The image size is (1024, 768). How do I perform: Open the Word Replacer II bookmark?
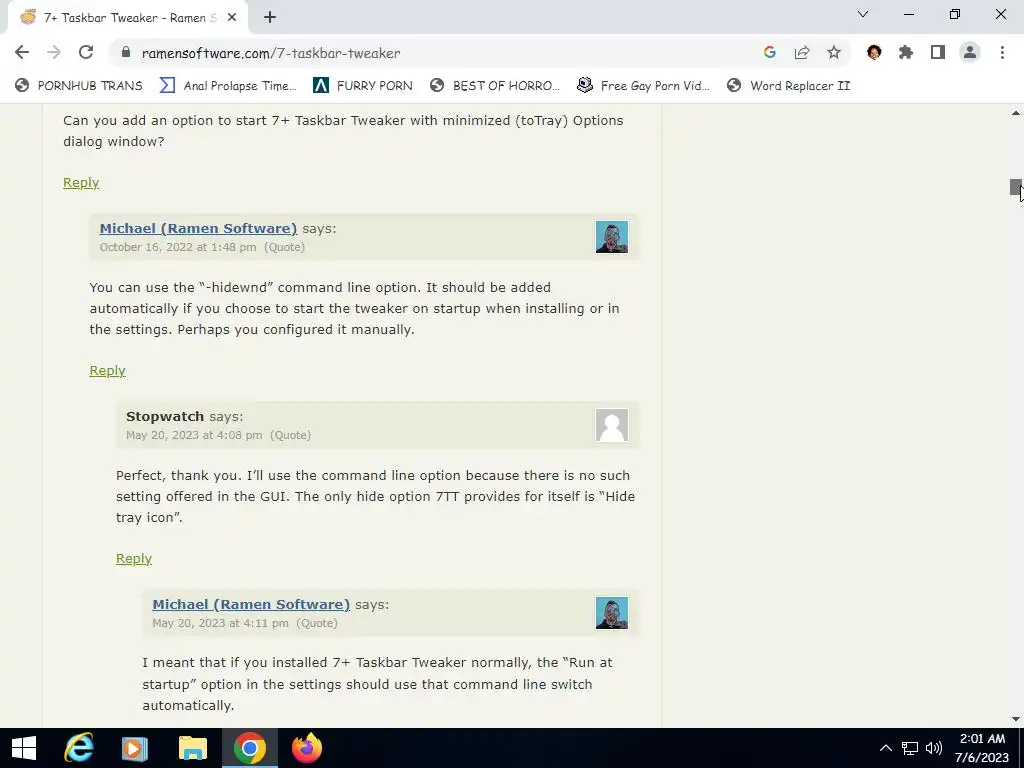(788, 86)
